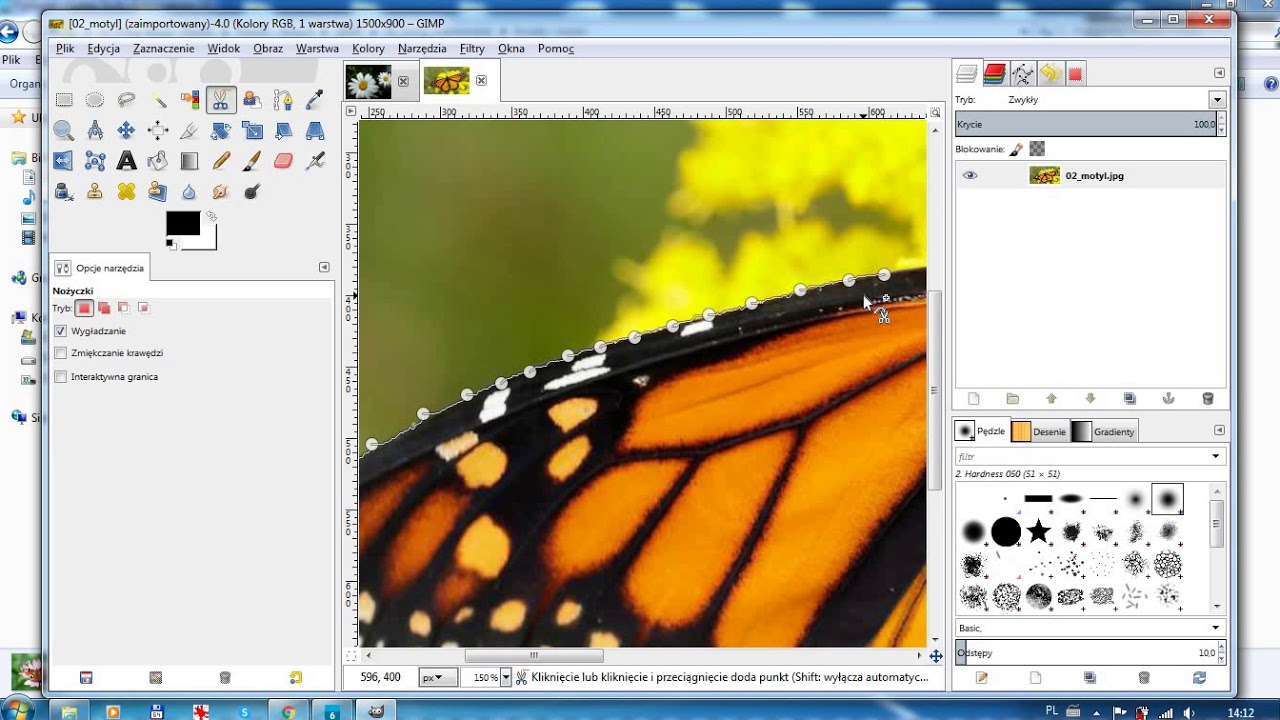Select the Color Picker tool
Viewport: 1280px width, 720px height.
coord(315,99)
